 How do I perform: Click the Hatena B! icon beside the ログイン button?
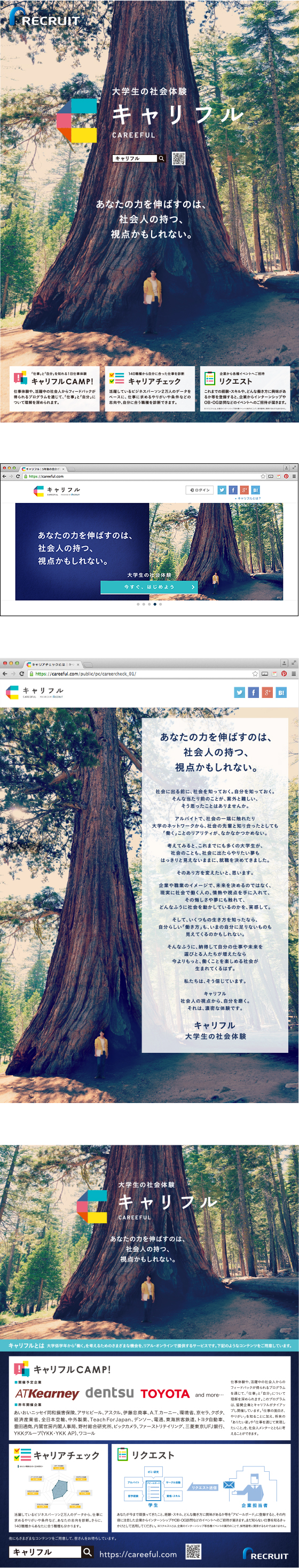click(x=255, y=490)
